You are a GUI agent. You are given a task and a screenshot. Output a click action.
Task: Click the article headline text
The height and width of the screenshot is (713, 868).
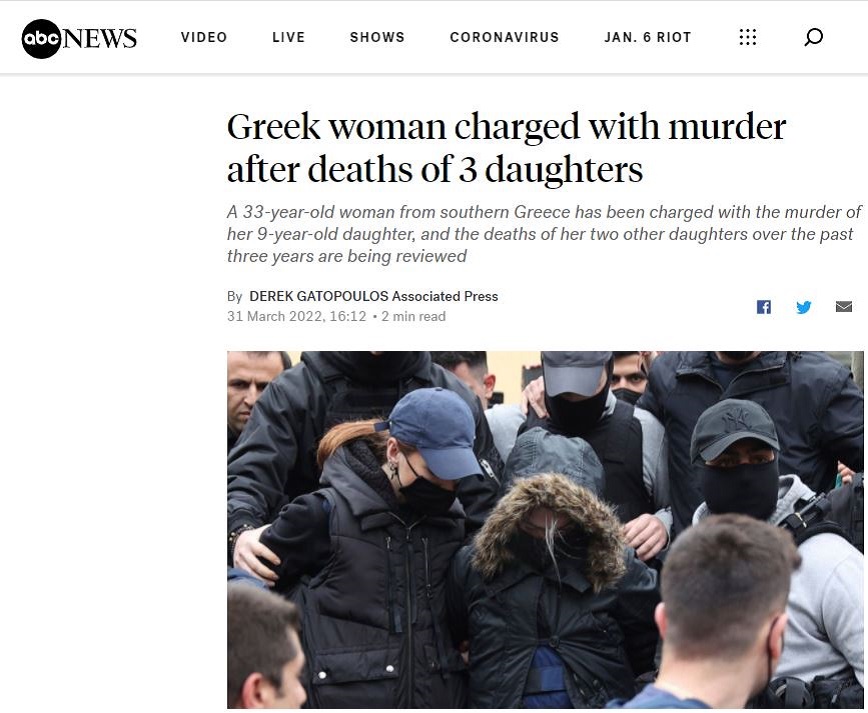tap(506, 147)
